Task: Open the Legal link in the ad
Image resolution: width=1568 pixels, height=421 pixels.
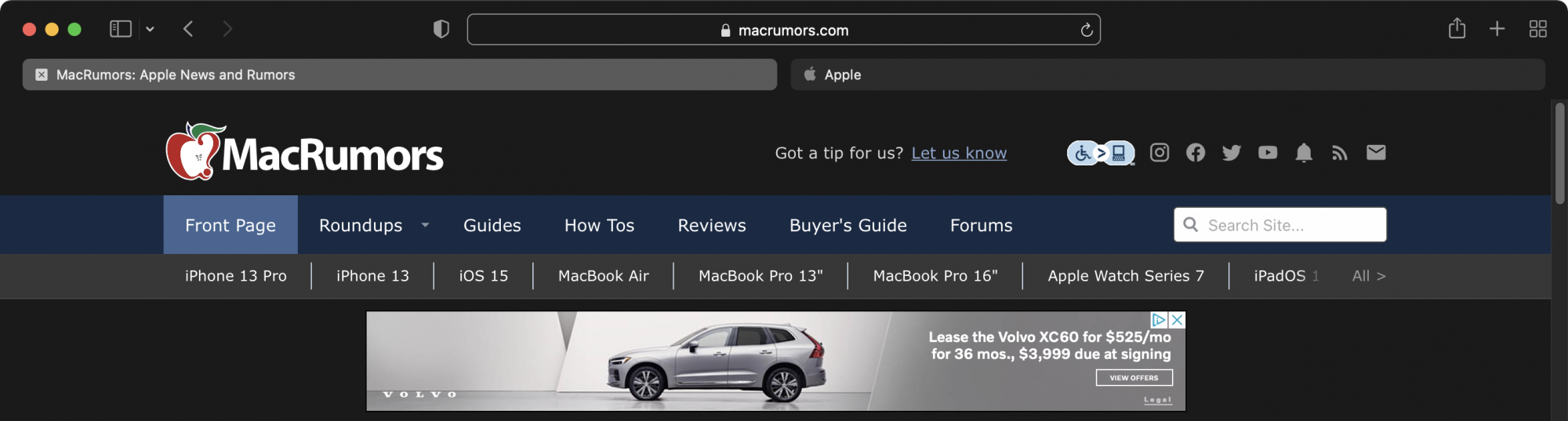Action: [x=1157, y=400]
